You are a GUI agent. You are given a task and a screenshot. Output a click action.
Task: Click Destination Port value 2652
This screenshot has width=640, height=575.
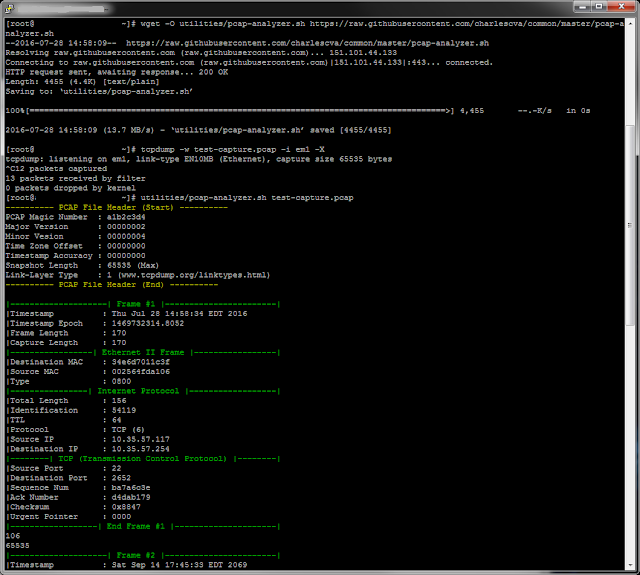(121, 478)
